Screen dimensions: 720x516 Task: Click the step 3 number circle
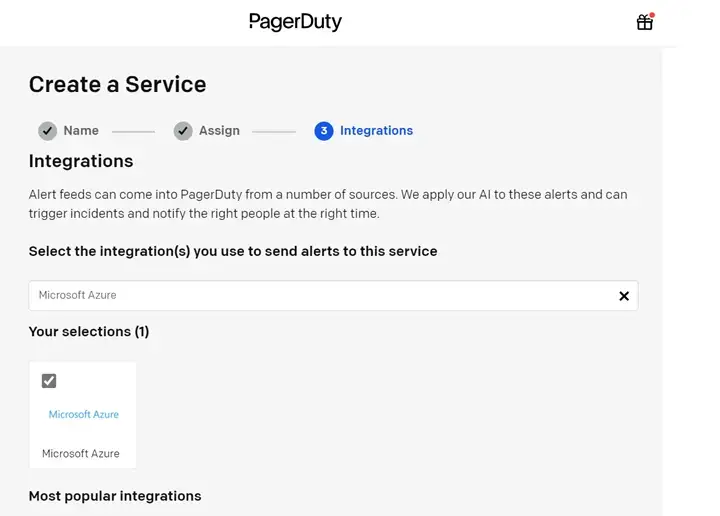(323, 131)
